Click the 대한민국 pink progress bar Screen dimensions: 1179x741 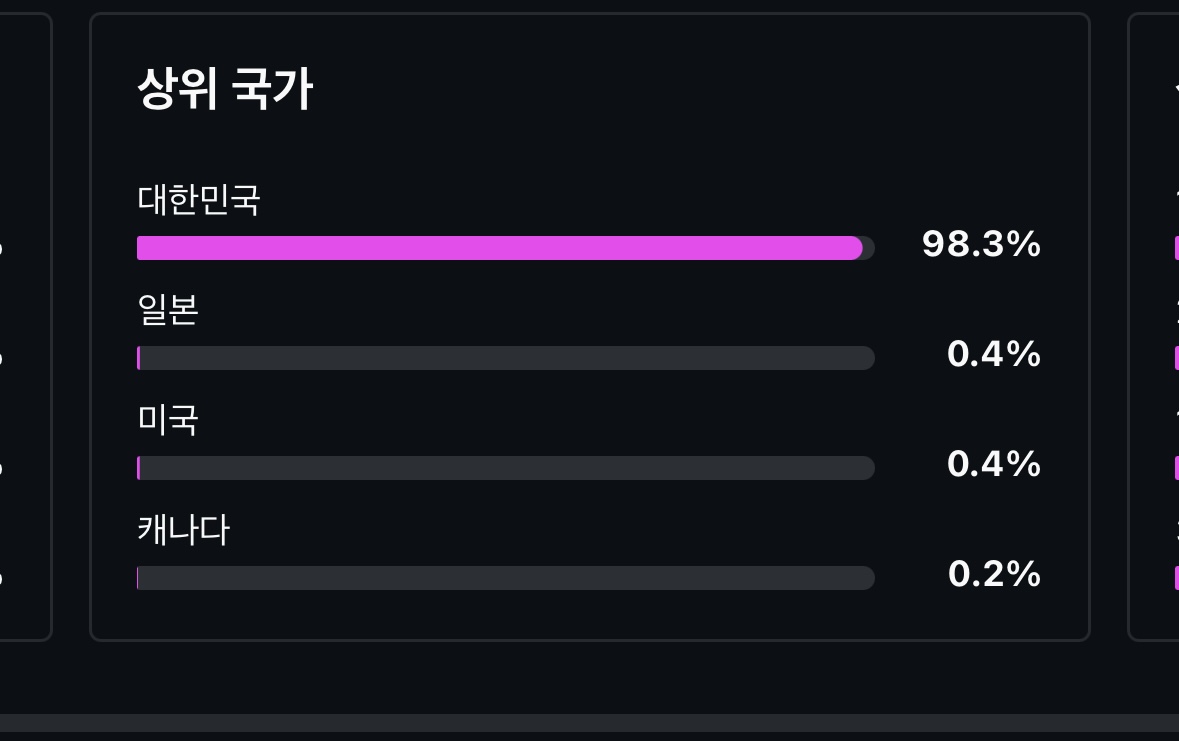(498, 248)
